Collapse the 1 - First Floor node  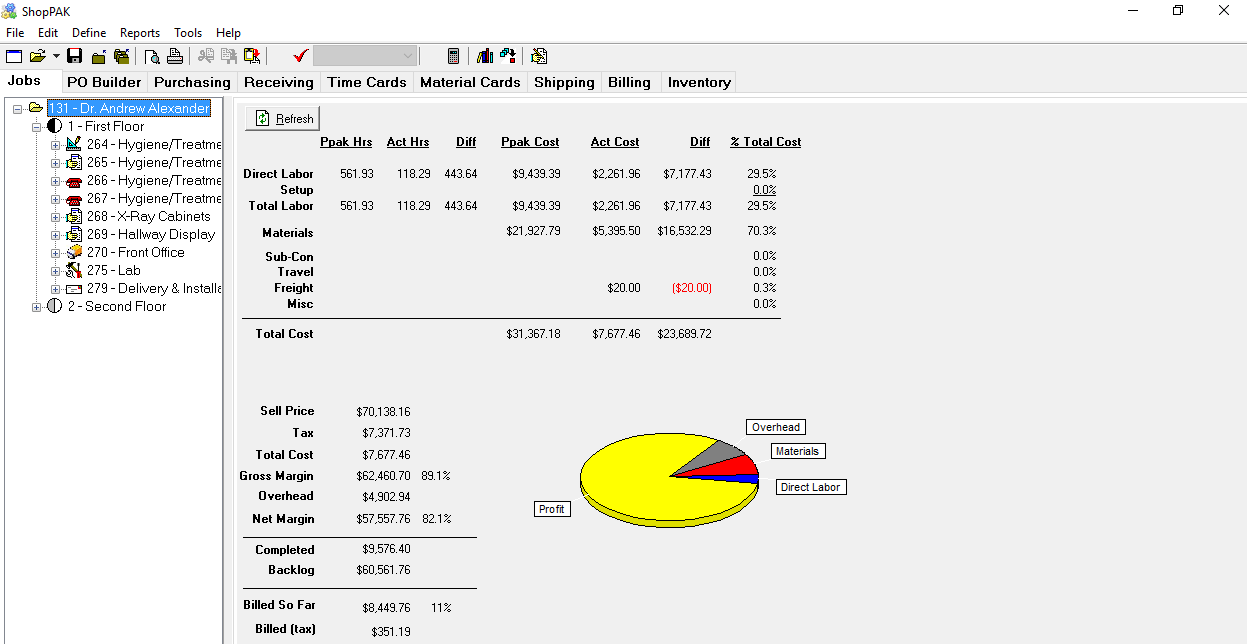pyautogui.click(x=37, y=127)
